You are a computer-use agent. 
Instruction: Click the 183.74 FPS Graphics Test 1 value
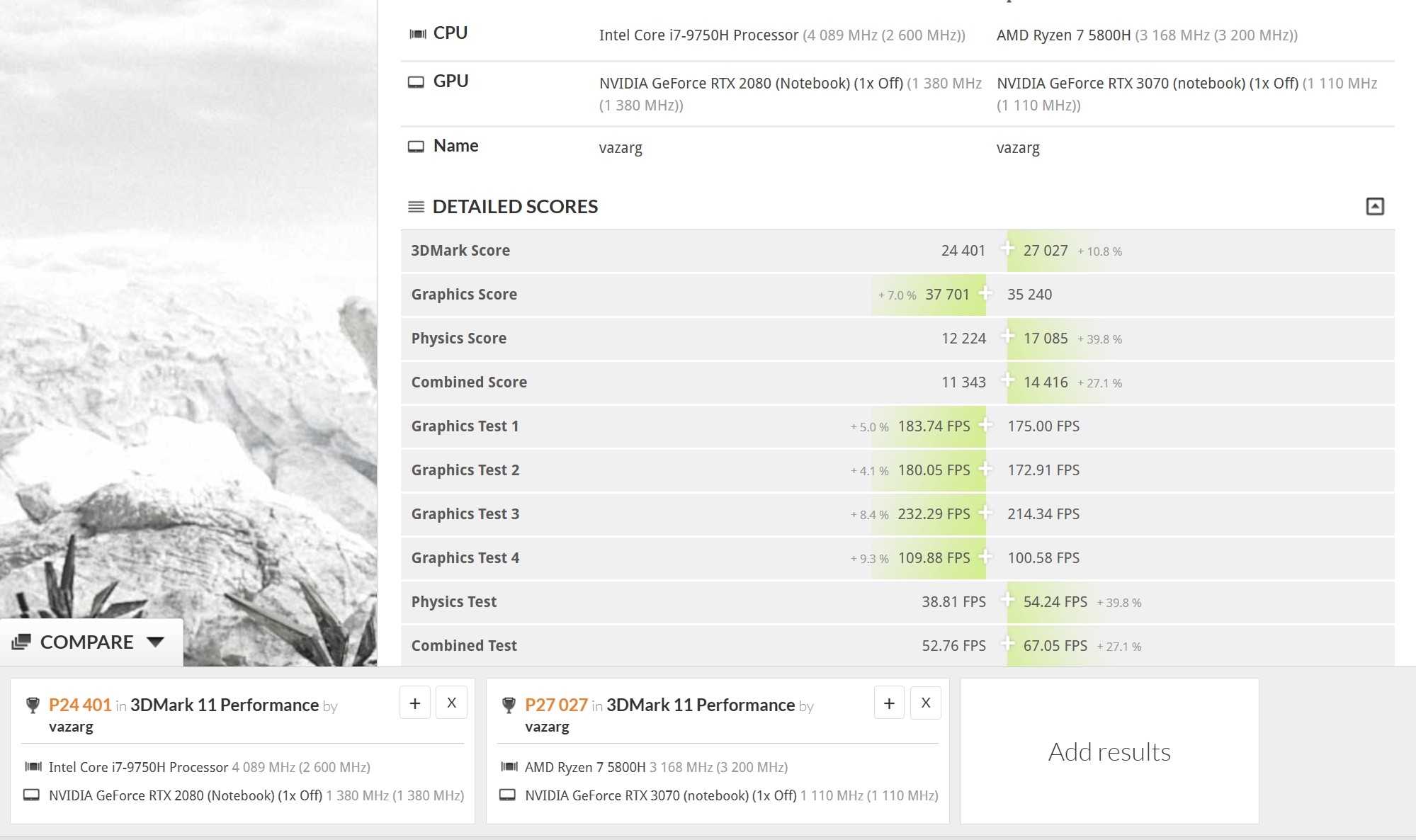(934, 426)
